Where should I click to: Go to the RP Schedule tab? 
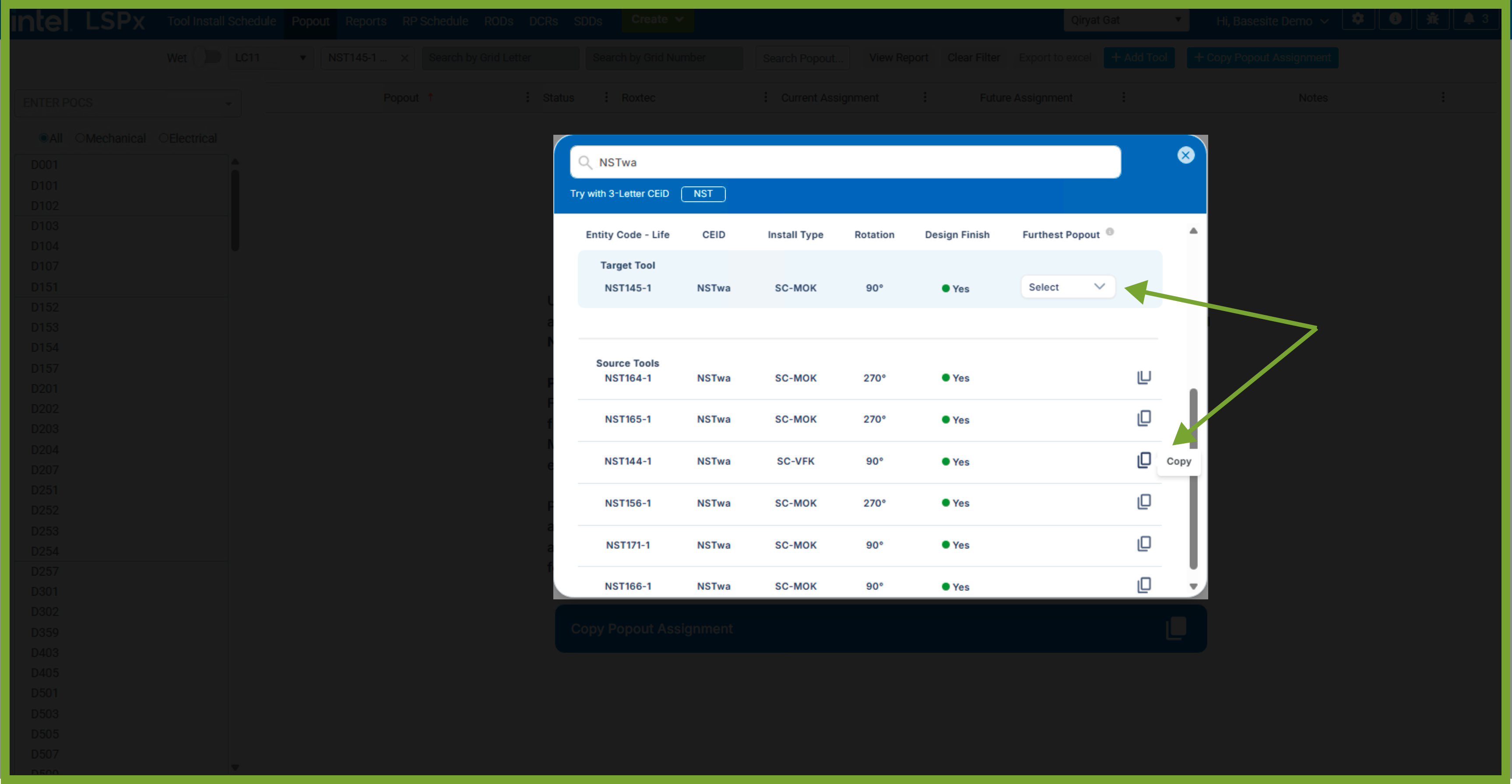tap(435, 22)
